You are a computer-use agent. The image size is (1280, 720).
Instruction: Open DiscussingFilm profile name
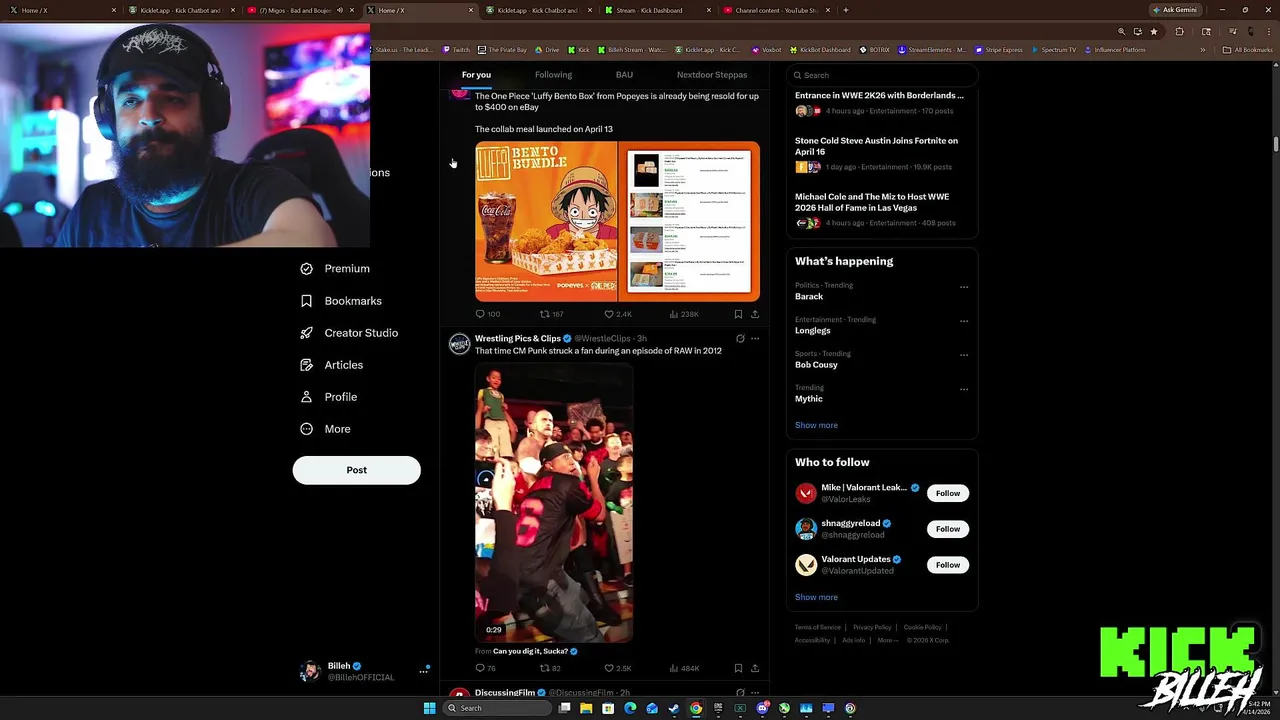(x=505, y=692)
